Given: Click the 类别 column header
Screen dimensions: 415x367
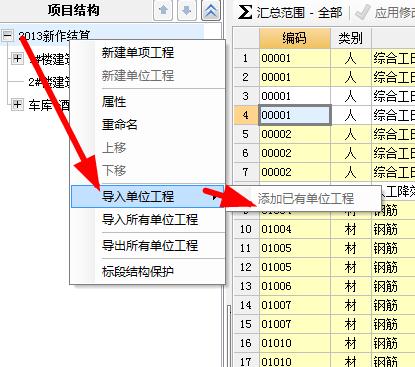Looking at the screenshot, I should point(351,38).
